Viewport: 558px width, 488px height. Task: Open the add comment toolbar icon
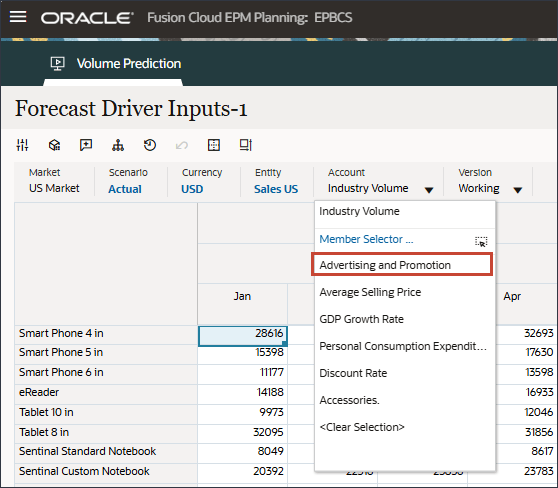(86, 145)
